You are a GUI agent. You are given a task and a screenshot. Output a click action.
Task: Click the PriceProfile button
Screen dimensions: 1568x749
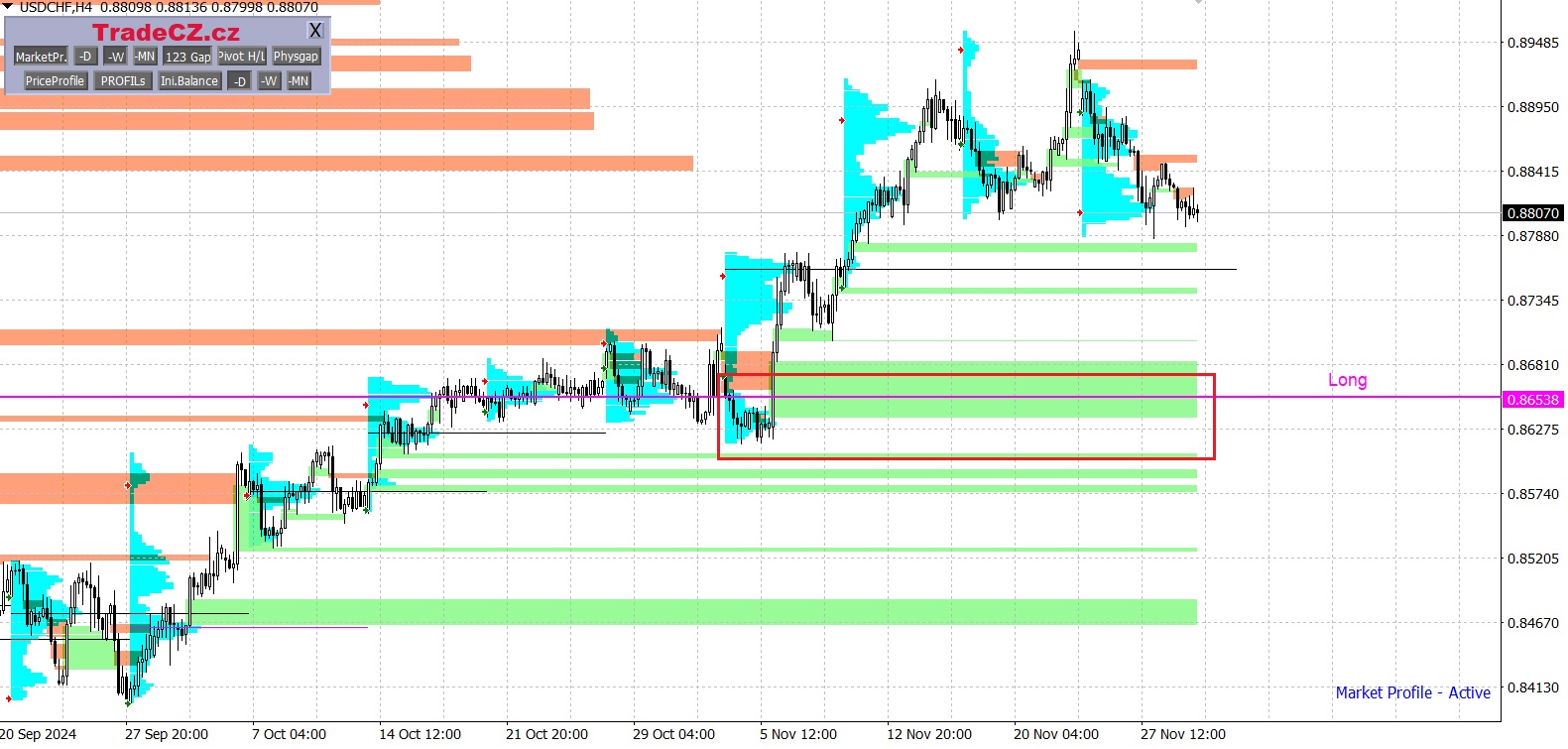(56, 80)
